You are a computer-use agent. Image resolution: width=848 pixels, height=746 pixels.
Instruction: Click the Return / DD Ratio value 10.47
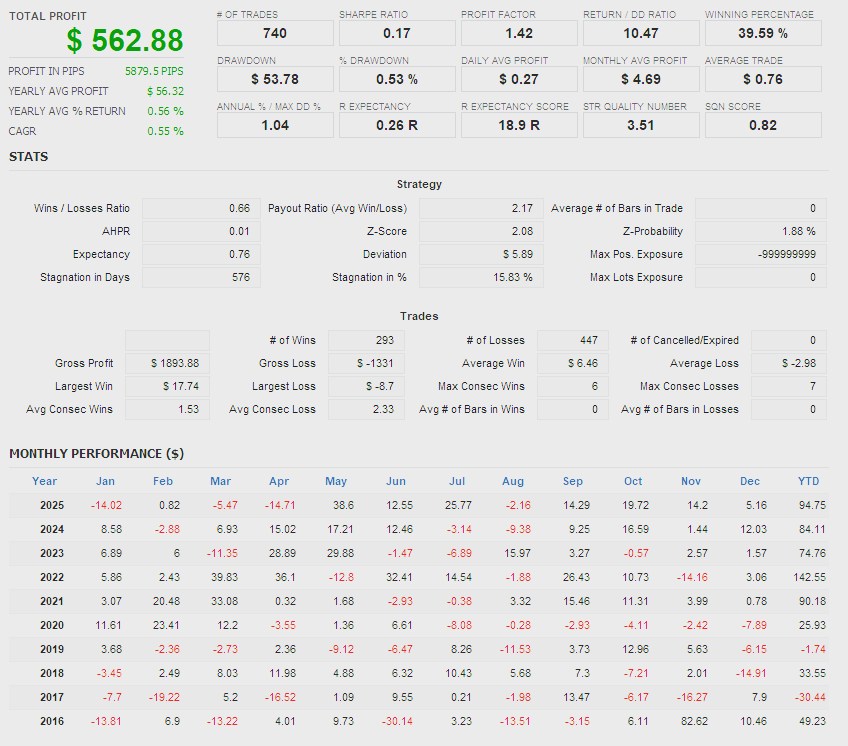coord(641,33)
